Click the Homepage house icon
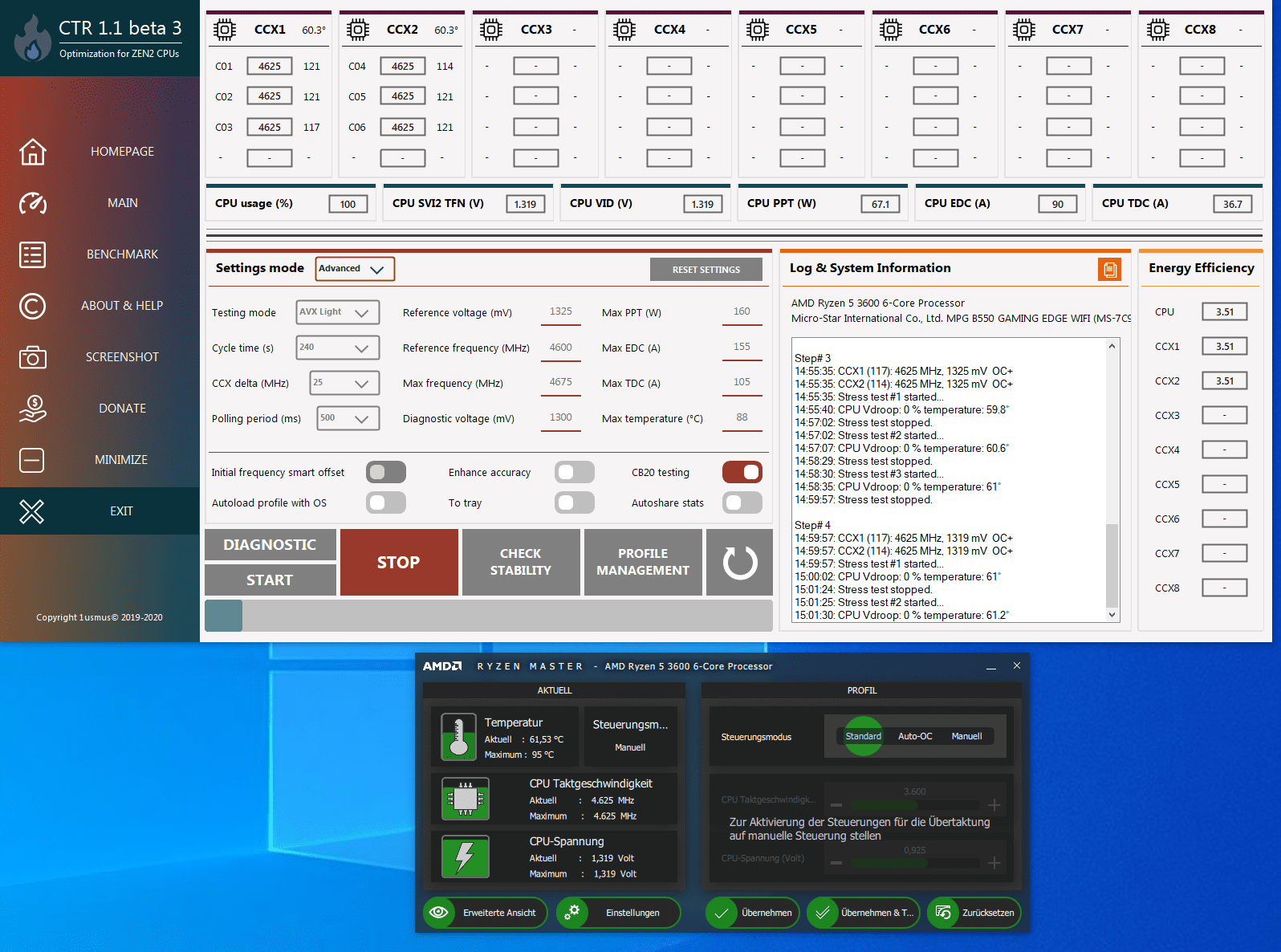The image size is (1281, 952). (33, 151)
